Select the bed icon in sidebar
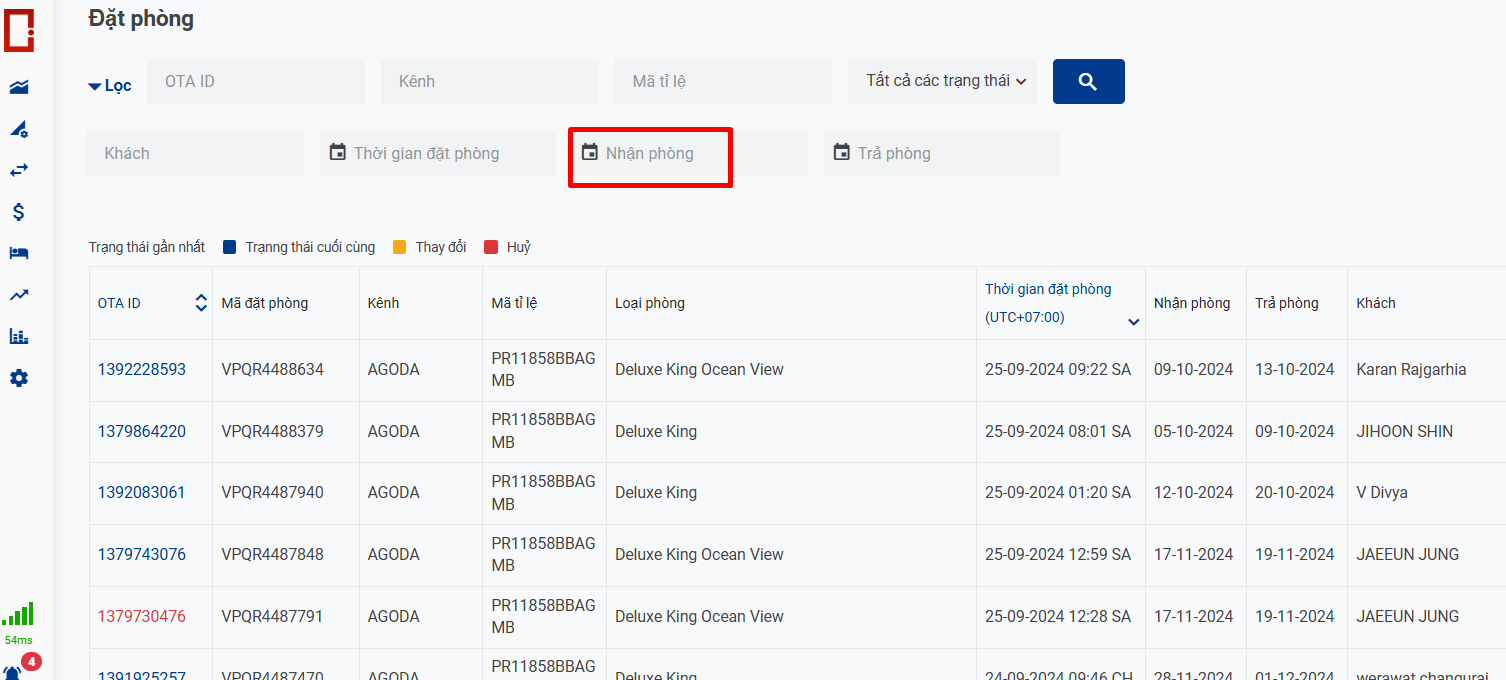Image resolution: width=1506 pixels, height=680 pixels. coord(19,253)
